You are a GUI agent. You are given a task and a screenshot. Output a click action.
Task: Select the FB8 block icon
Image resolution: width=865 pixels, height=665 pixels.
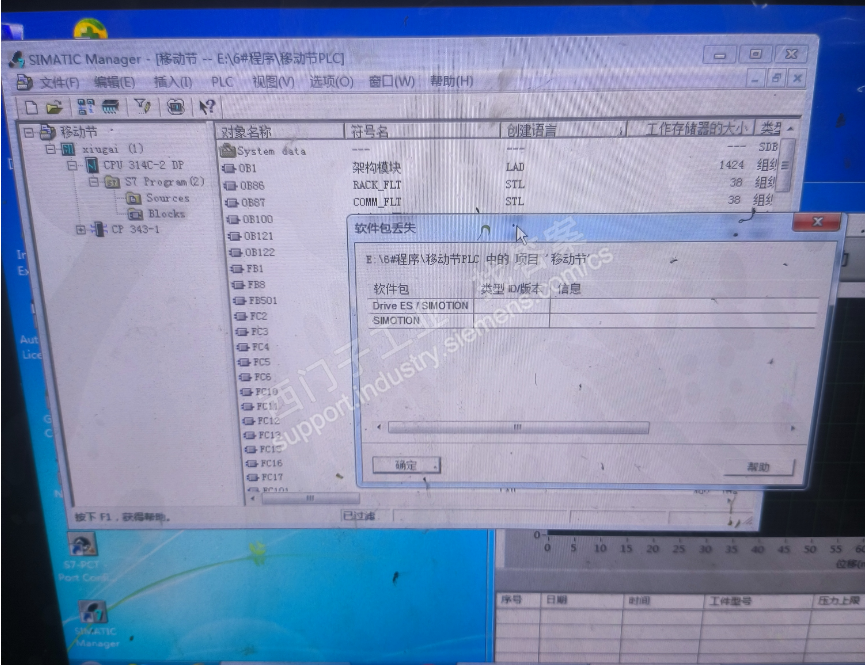[239, 285]
